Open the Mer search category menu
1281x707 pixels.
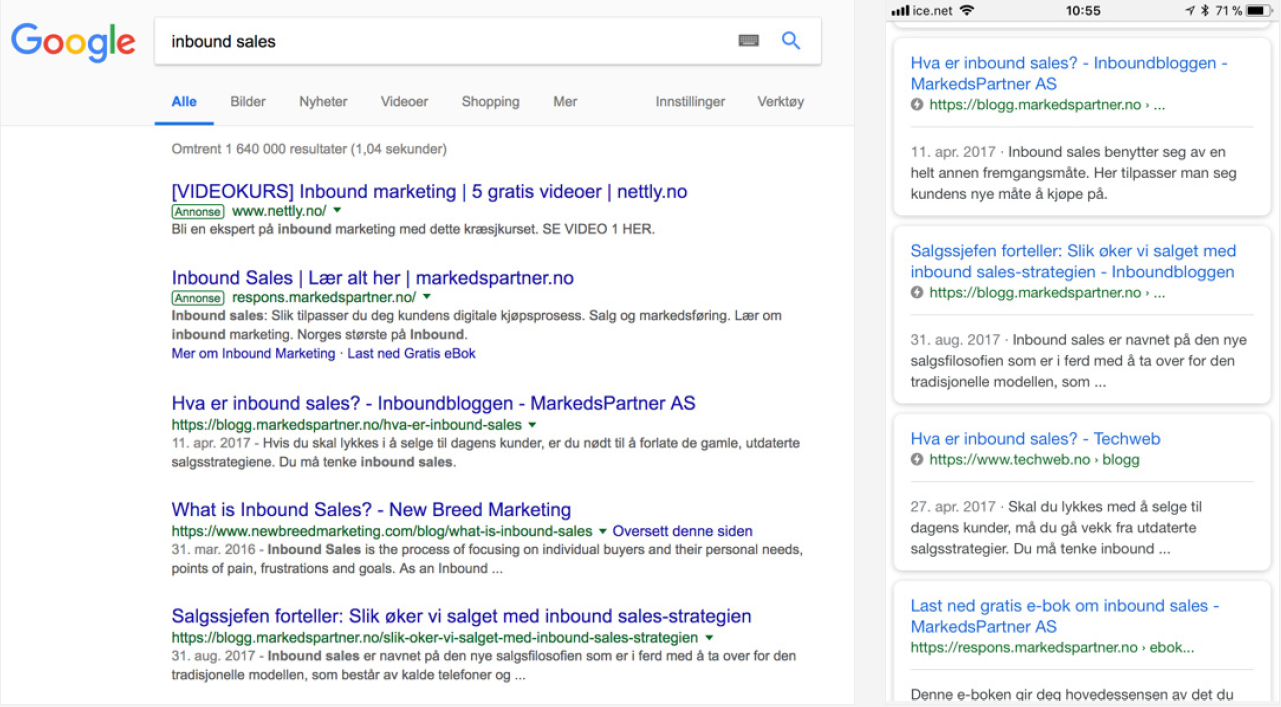[x=565, y=101]
